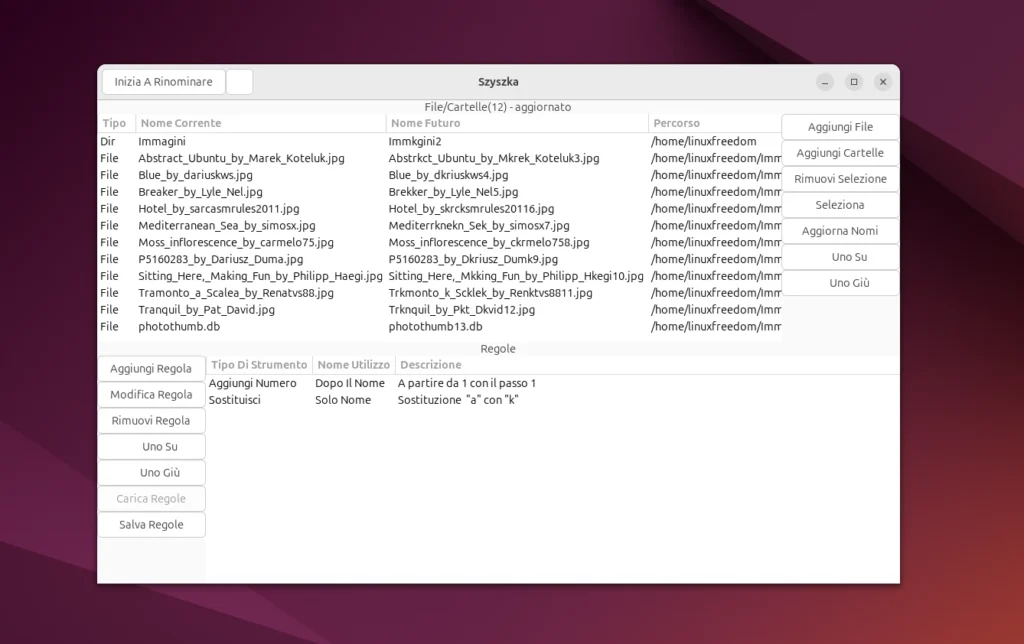1024x644 pixels.
Task: Open the Aggiungi Regola dialog
Action: [x=151, y=369]
